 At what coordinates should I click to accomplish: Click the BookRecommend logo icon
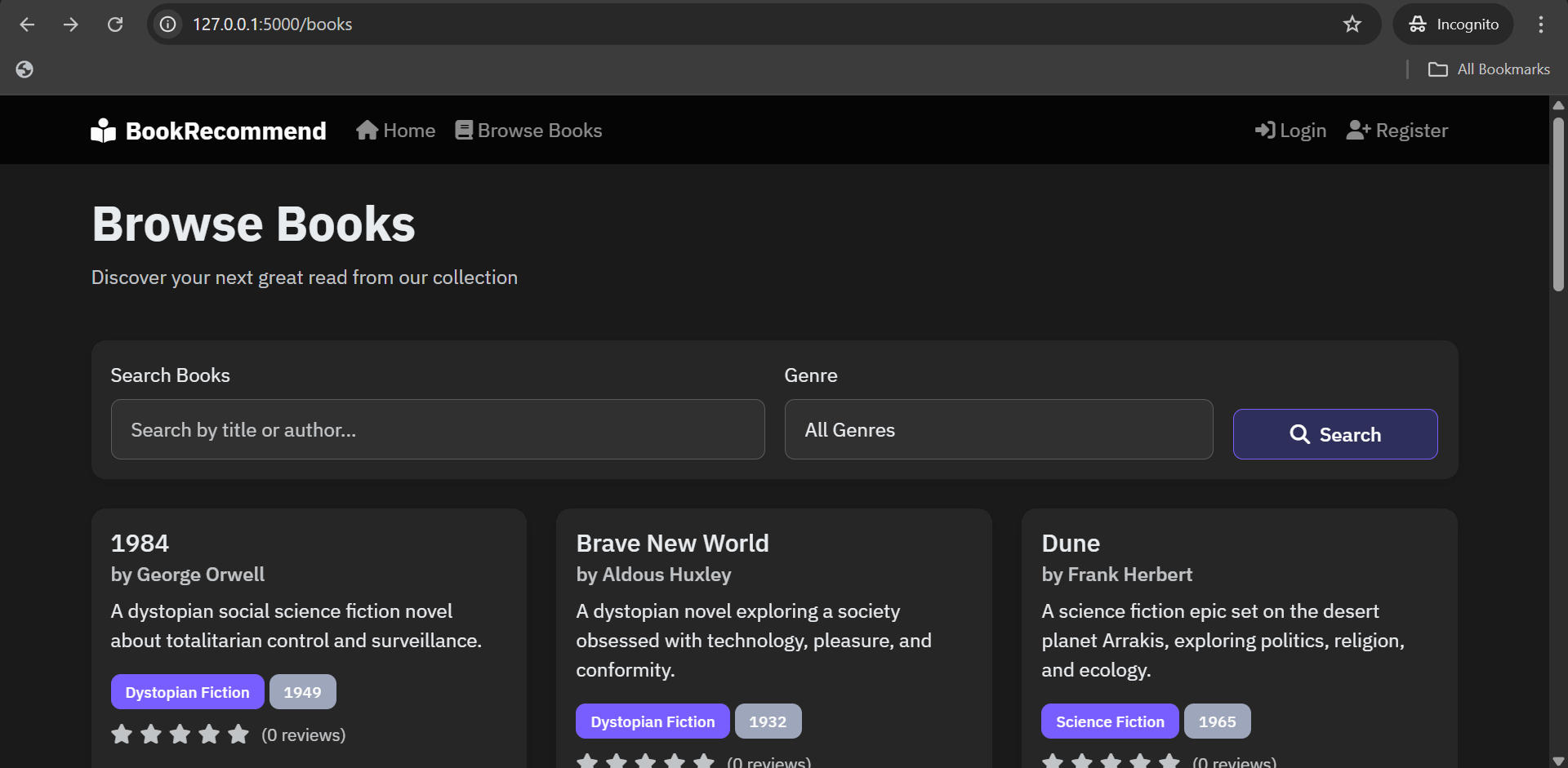coord(103,131)
